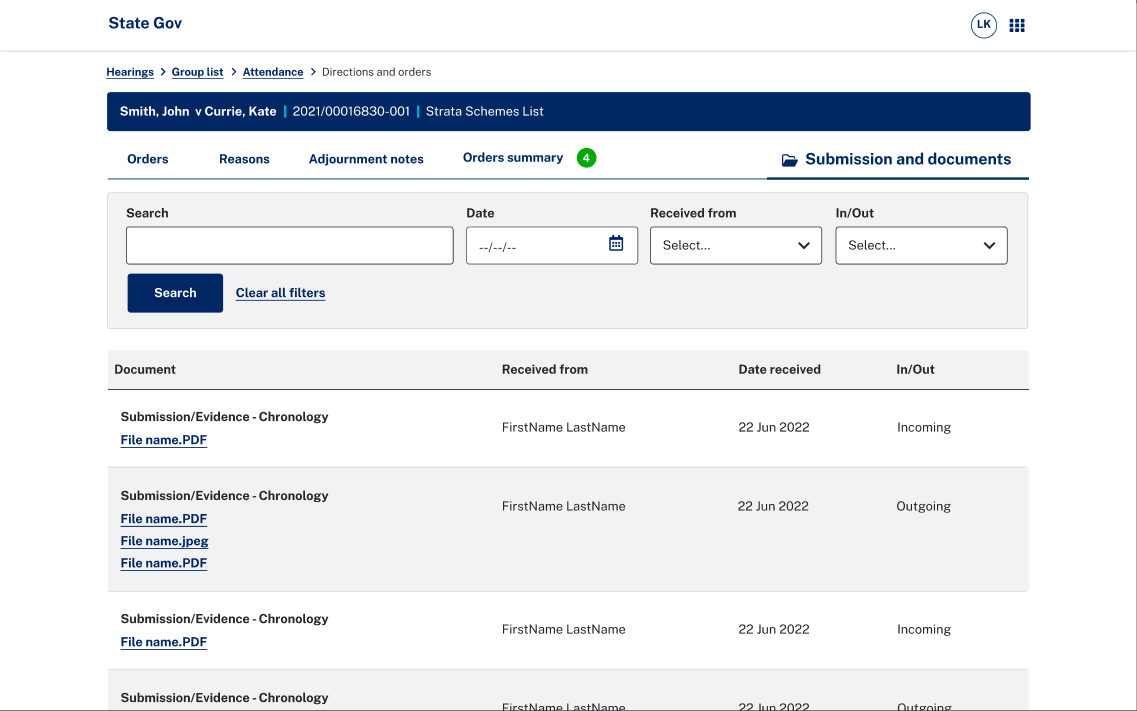Image resolution: width=1137 pixels, height=711 pixels.
Task: Click Strata Schemes List text
Action: point(484,112)
